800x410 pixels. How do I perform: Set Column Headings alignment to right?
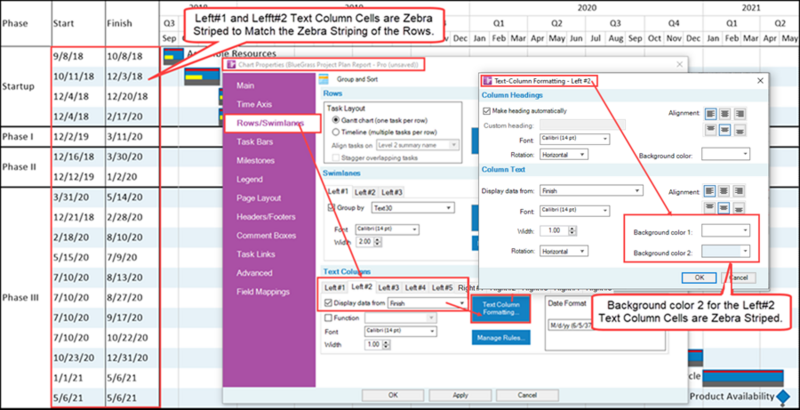(x=738, y=114)
